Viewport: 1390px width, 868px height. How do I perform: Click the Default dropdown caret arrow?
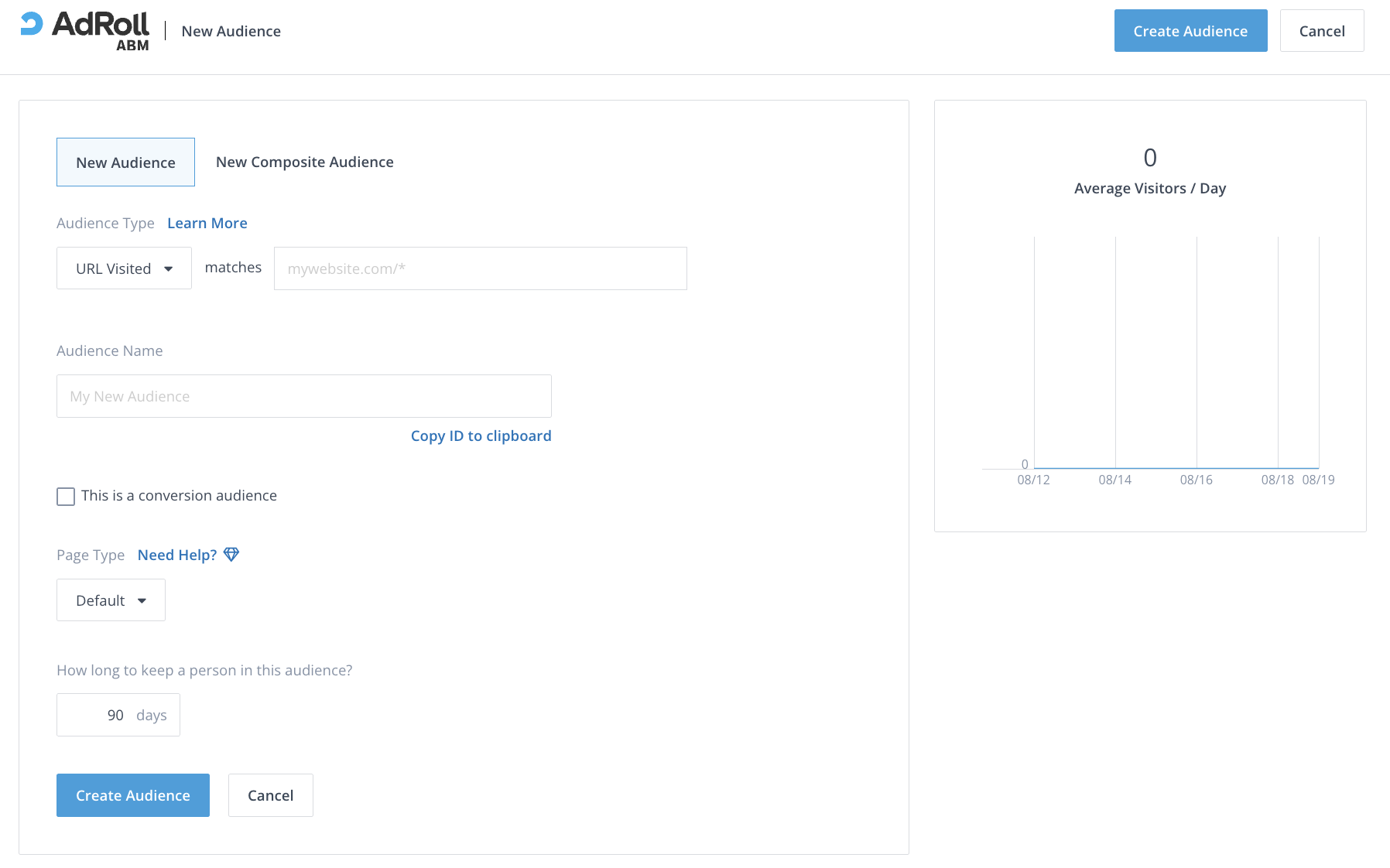[x=142, y=601]
